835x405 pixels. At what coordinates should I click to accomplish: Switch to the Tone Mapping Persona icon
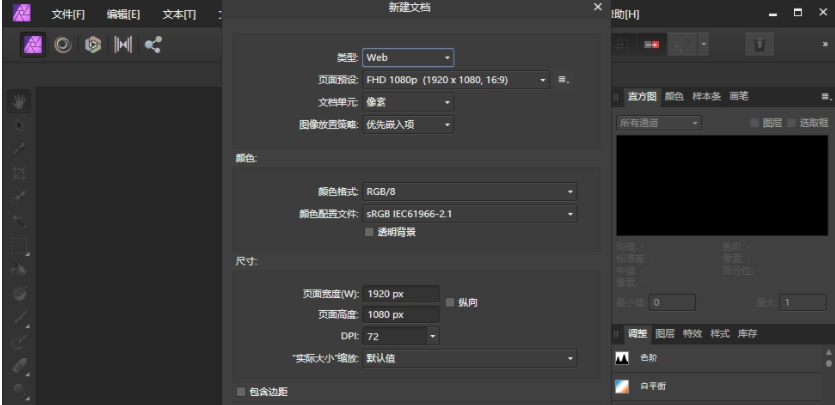coord(123,45)
